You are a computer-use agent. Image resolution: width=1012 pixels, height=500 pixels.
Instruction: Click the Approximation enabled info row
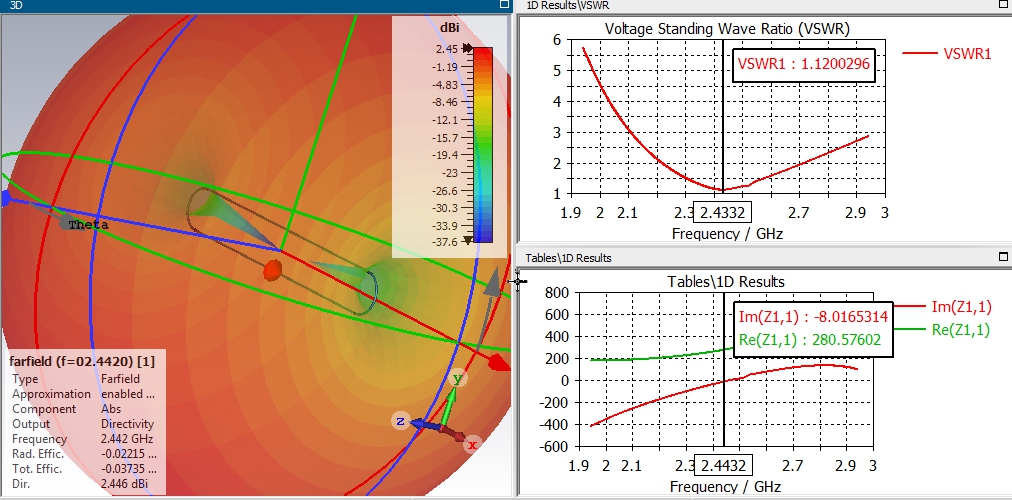pyautogui.click(x=84, y=394)
